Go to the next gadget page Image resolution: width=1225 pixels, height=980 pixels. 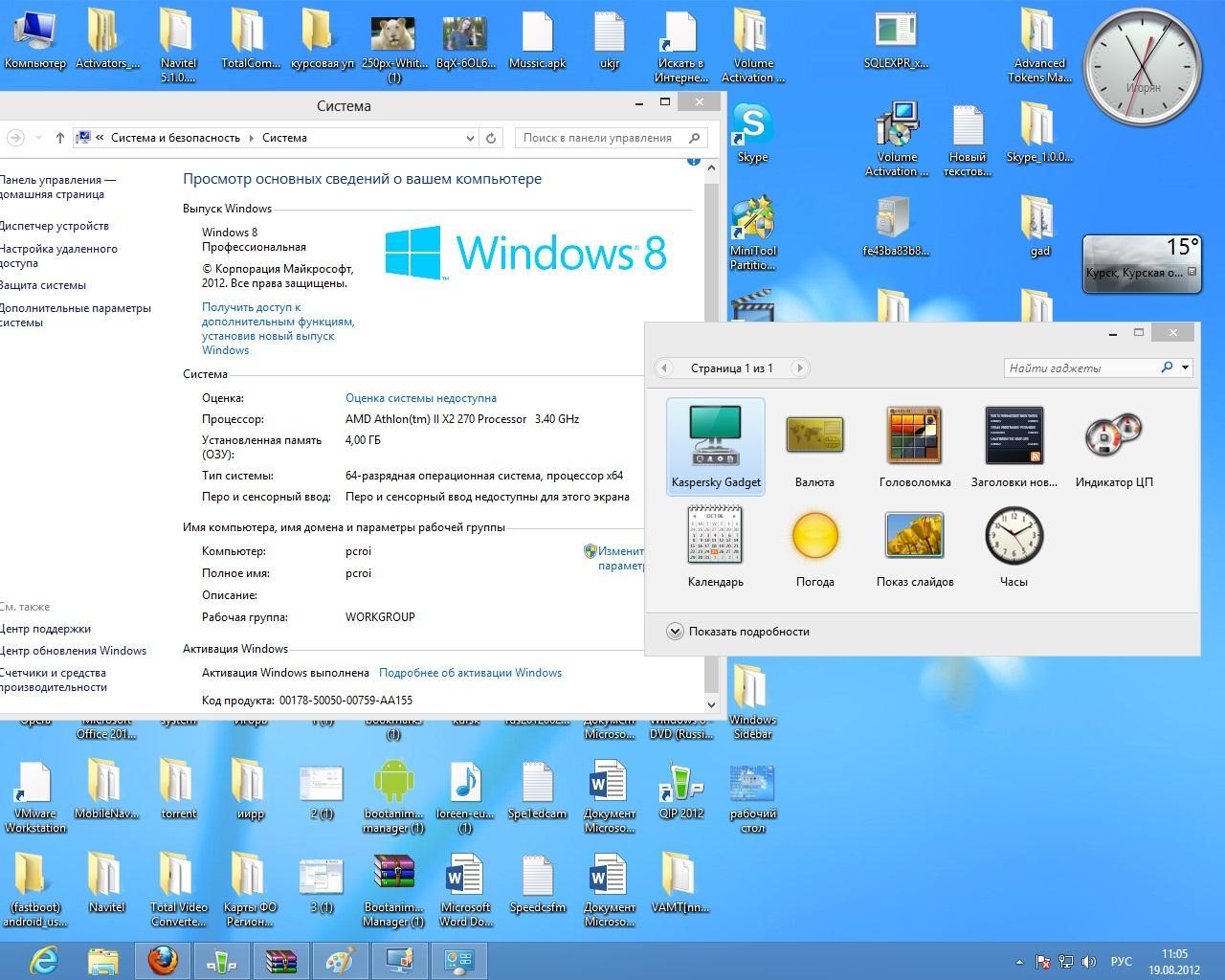pos(799,367)
